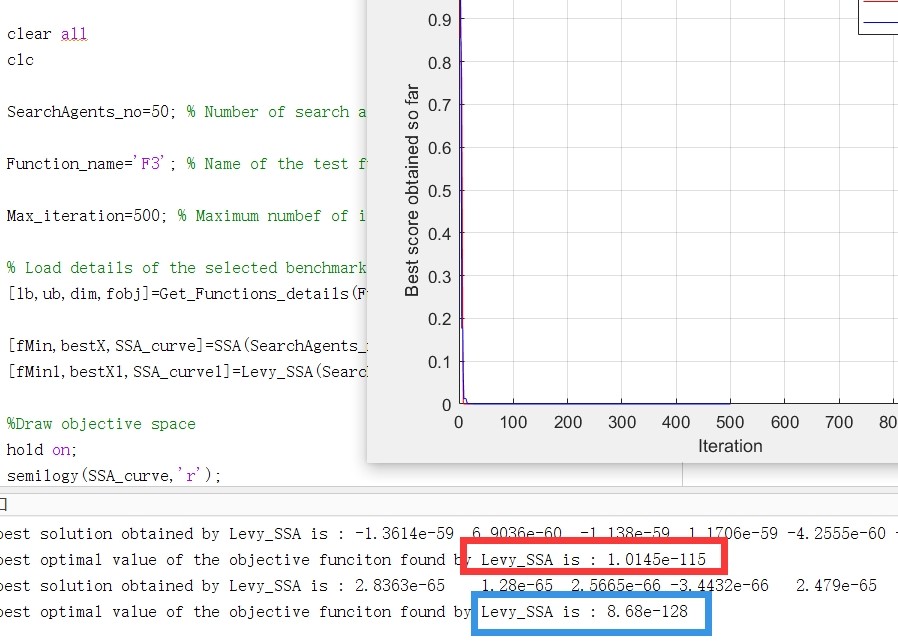Click the 0.5 y-axis tick label

coord(440,191)
